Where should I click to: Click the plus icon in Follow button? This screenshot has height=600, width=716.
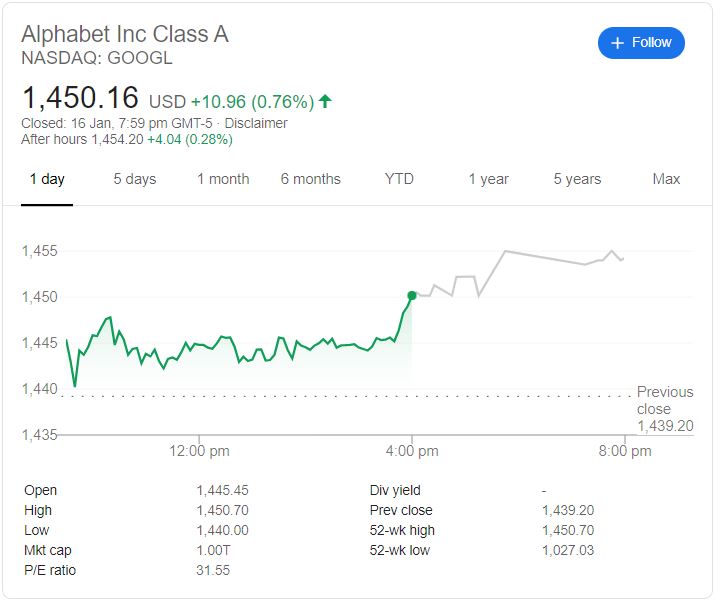[x=617, y=43]
